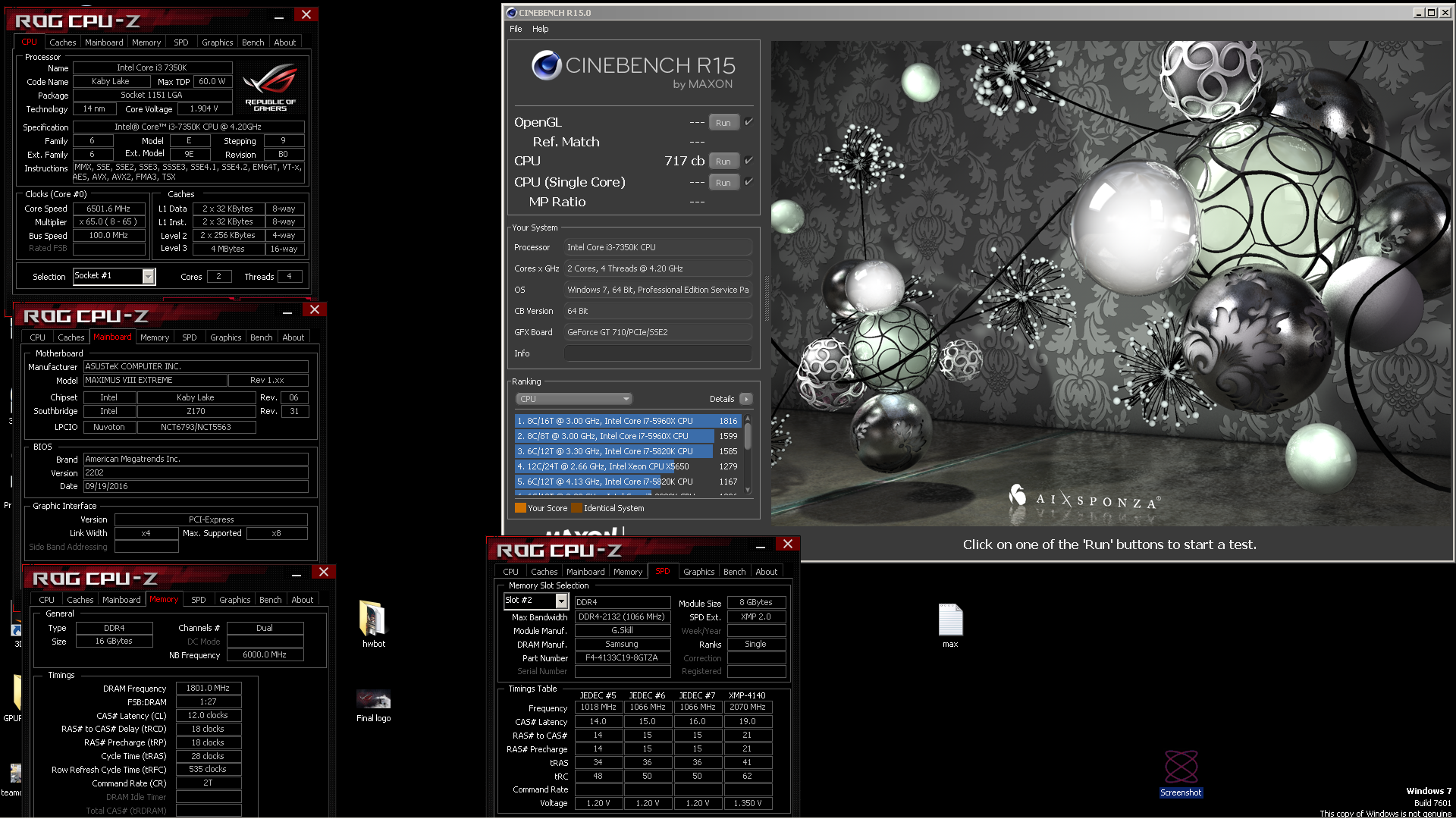Click the Core Speed 6501.6 MHz value
Image resolution: width=1456 pixels, height=819 pixels.
108,209
